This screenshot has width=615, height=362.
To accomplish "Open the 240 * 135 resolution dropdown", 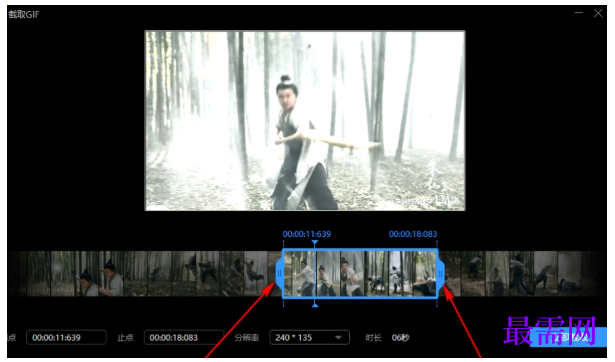I will (309, 337).
